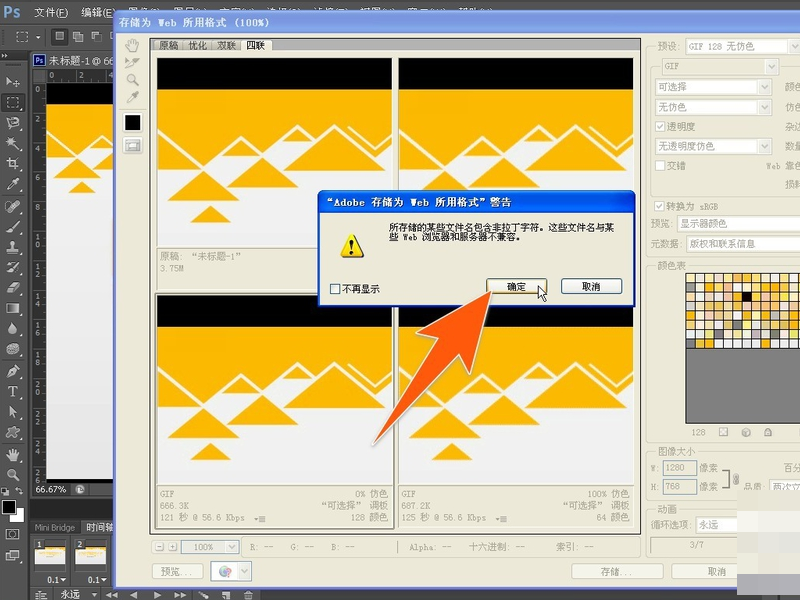Select the Eyedropper tool in left toolbar
This screenshot has width=800, height=600.
(13, 184)
